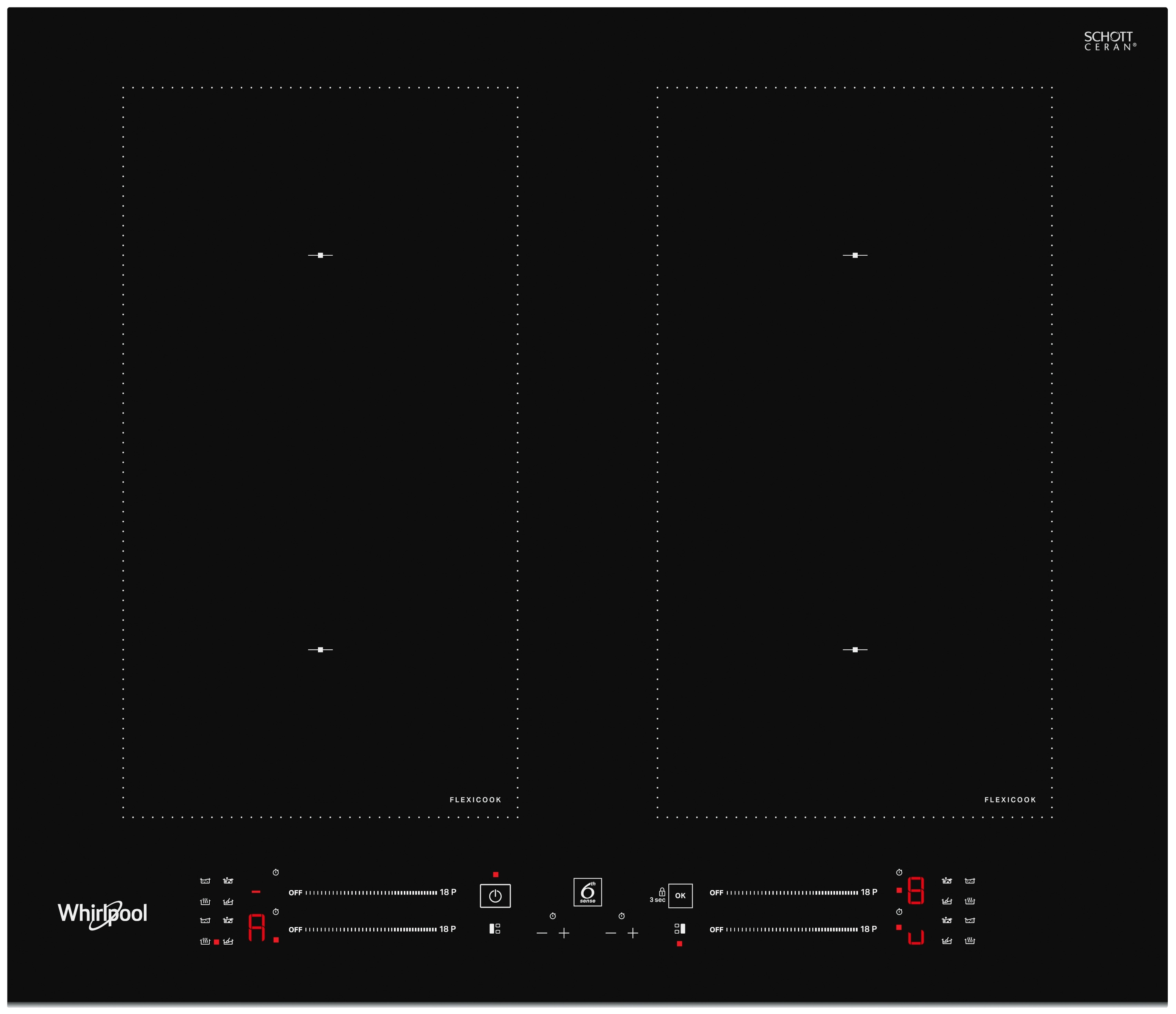Decrease left timer with minus key
The image size is (1176, 1014).
click(x=541, y=933)
